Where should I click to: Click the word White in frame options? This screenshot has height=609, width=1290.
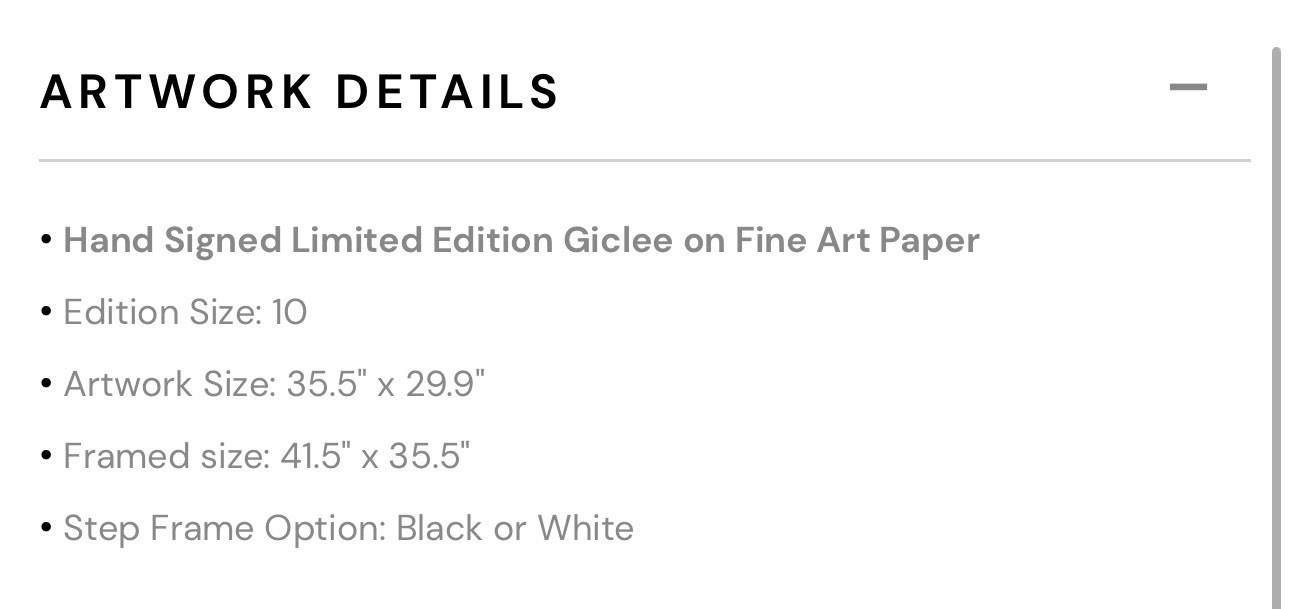pos(586,527)
